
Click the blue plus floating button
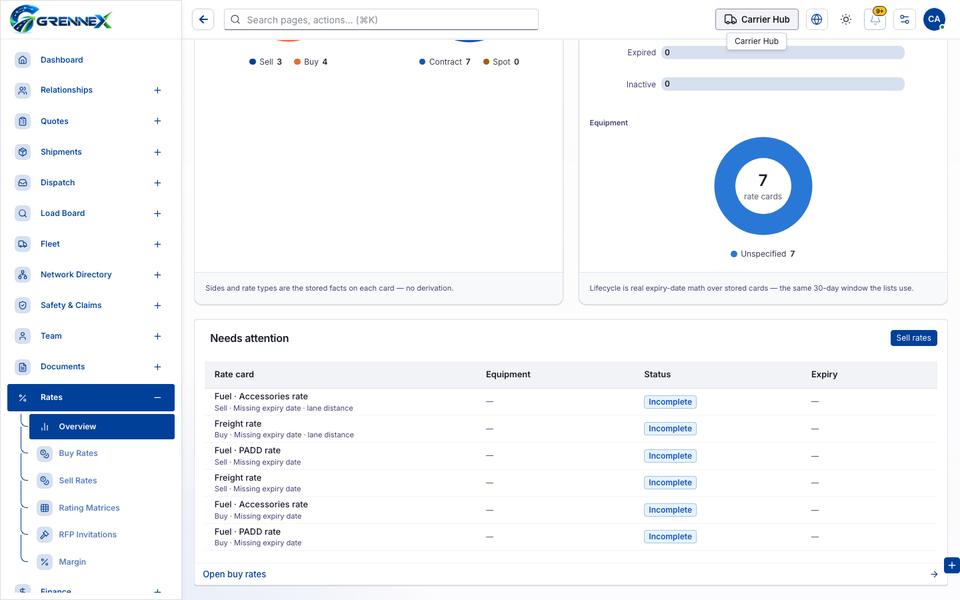(951, 566)
